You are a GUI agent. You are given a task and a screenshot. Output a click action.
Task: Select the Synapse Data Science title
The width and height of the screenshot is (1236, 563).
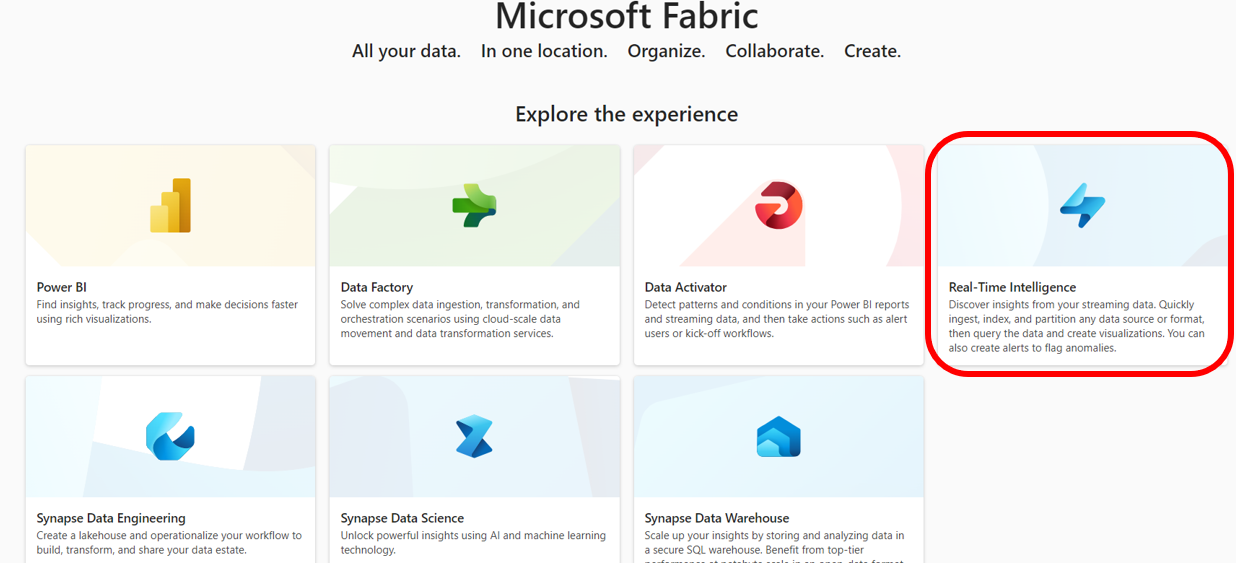(x=402, y=518)
